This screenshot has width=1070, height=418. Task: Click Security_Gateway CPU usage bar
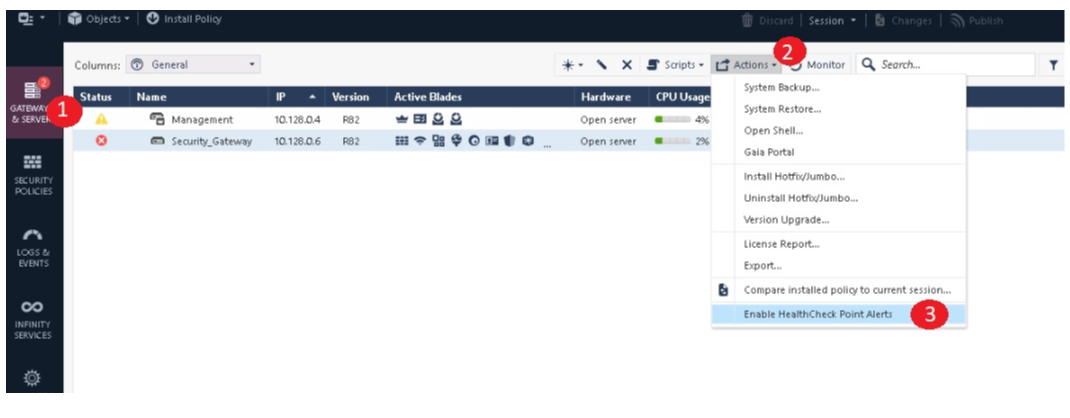coord(672,141)
